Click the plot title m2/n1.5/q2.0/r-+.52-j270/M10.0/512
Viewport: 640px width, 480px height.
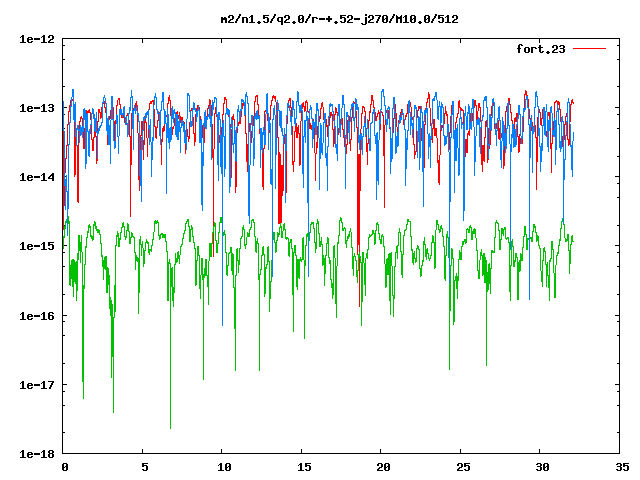tap(339, 19)
